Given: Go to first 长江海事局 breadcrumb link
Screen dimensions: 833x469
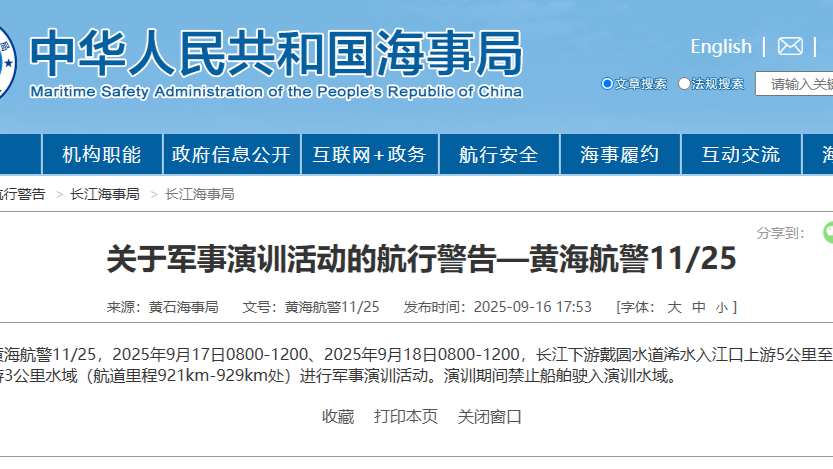Looking at the screenshot, I should [x=105, y=194].
